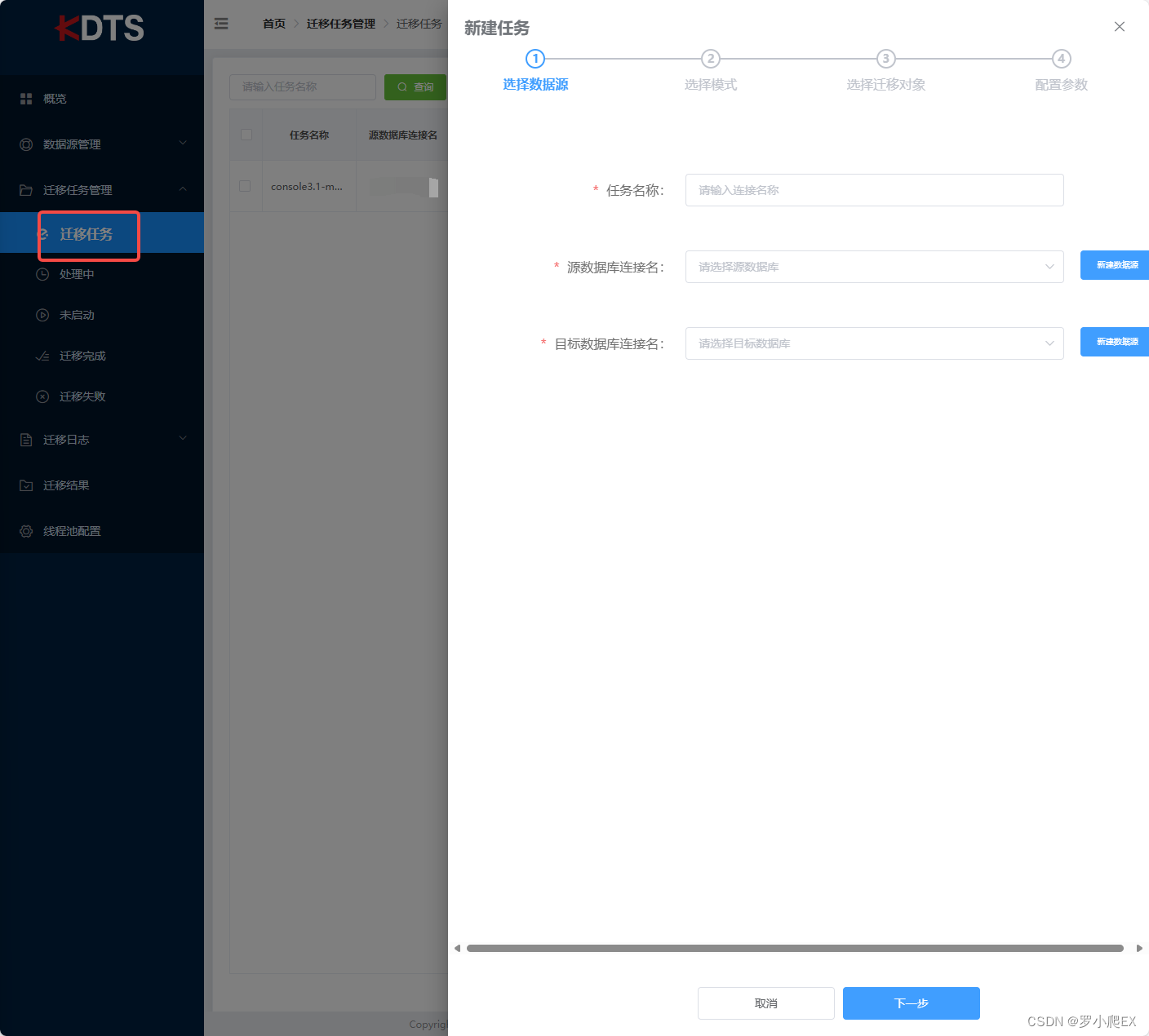Open 迁移完成 submenu item
Viewport: 1149px width, 1036px height.
pos(102,356)
